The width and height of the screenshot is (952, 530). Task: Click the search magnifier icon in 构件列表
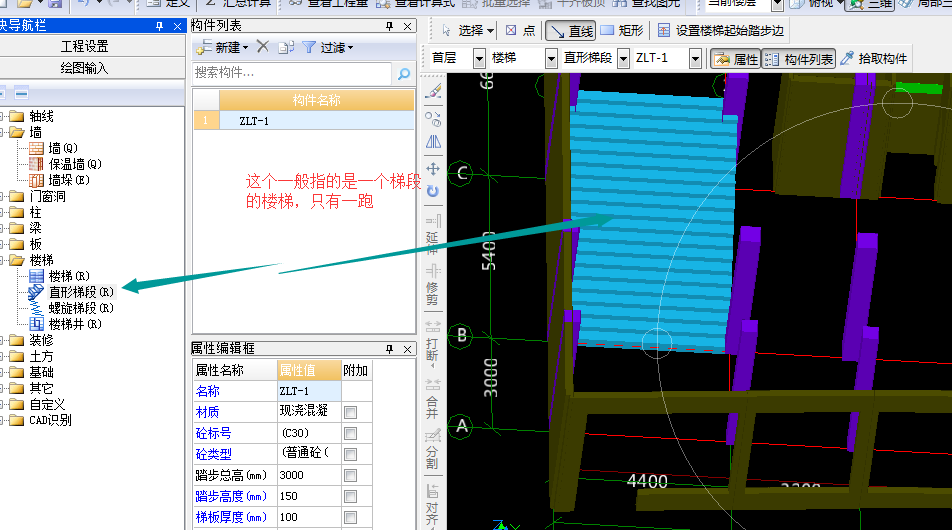[404, 73]
